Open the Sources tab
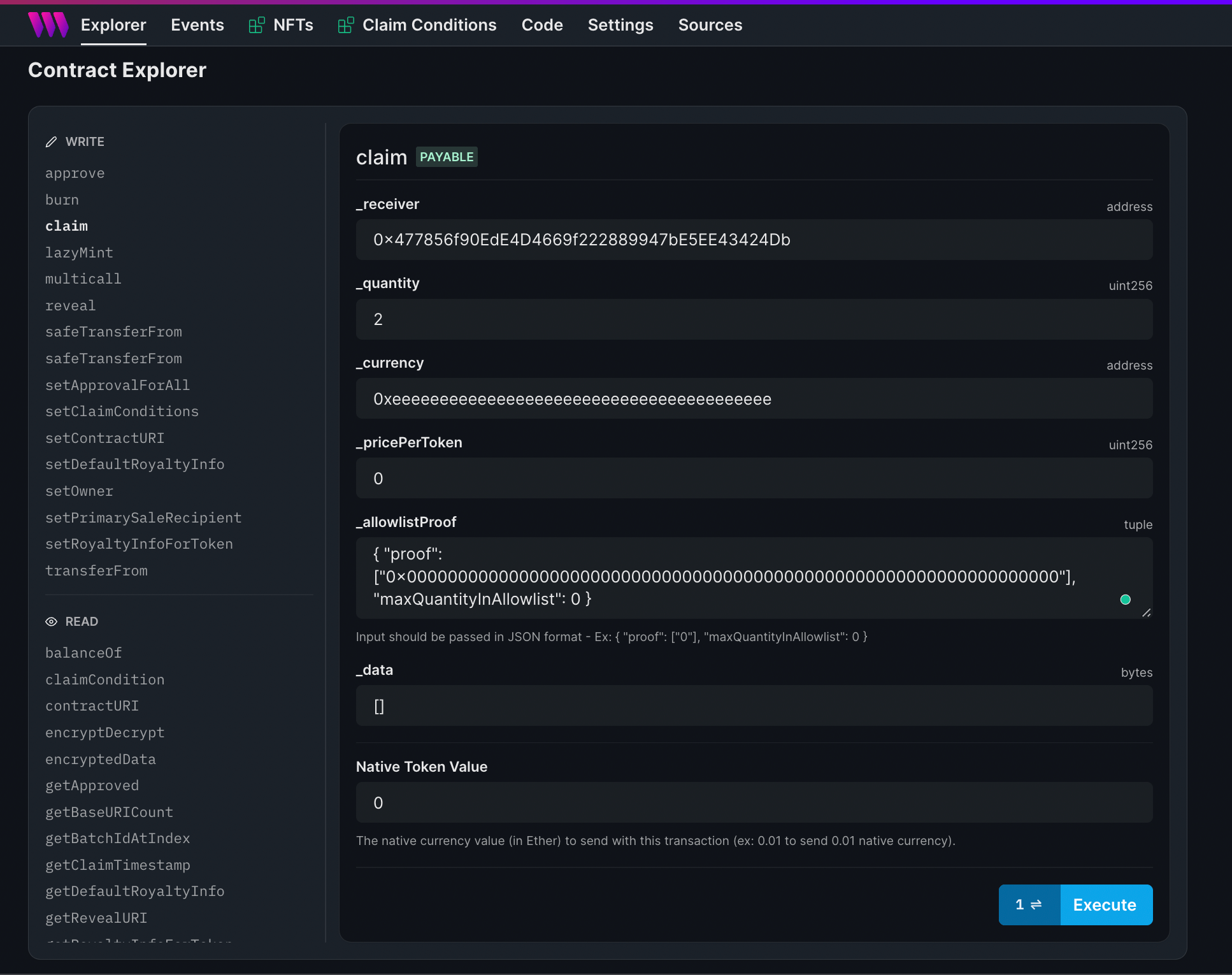The height and width of the screenshot is (975, 1232). [710, 25]
